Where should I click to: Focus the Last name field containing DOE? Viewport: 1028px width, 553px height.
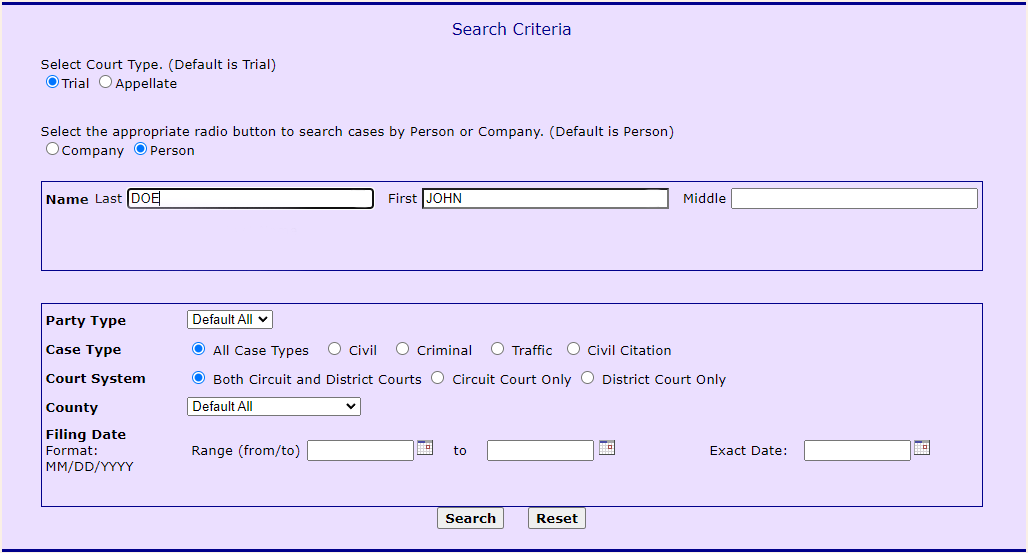(x=250, y=199)
